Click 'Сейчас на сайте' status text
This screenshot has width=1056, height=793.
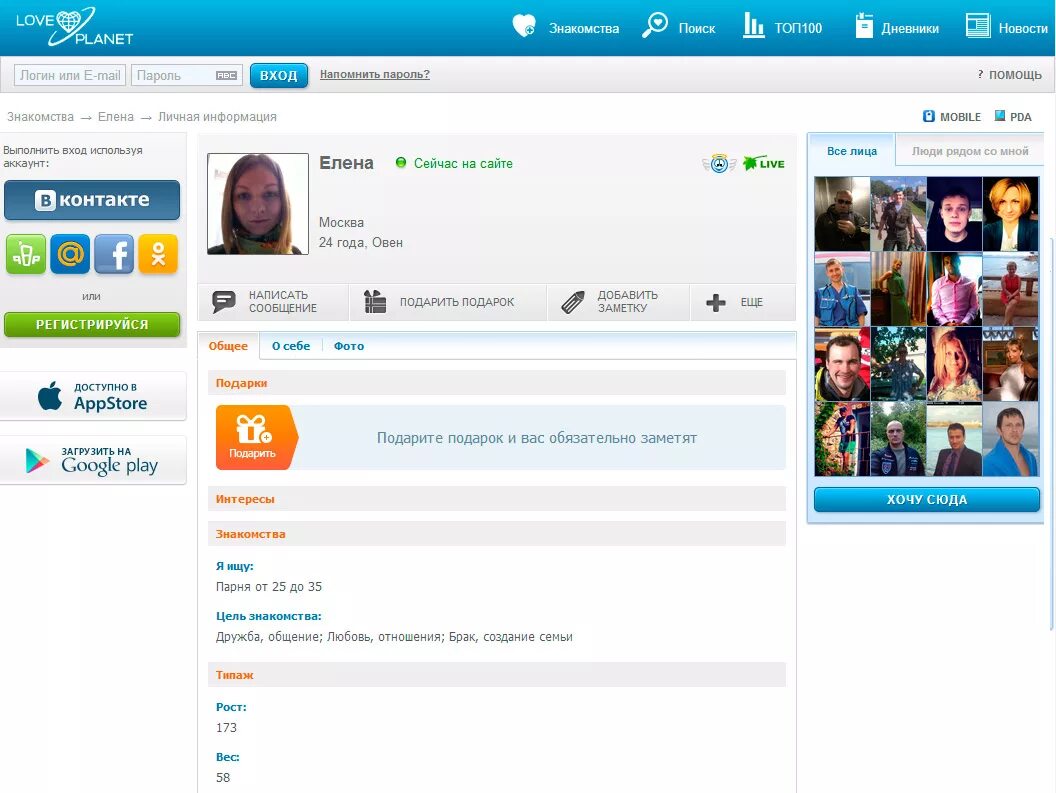click(x=463, y=163)
